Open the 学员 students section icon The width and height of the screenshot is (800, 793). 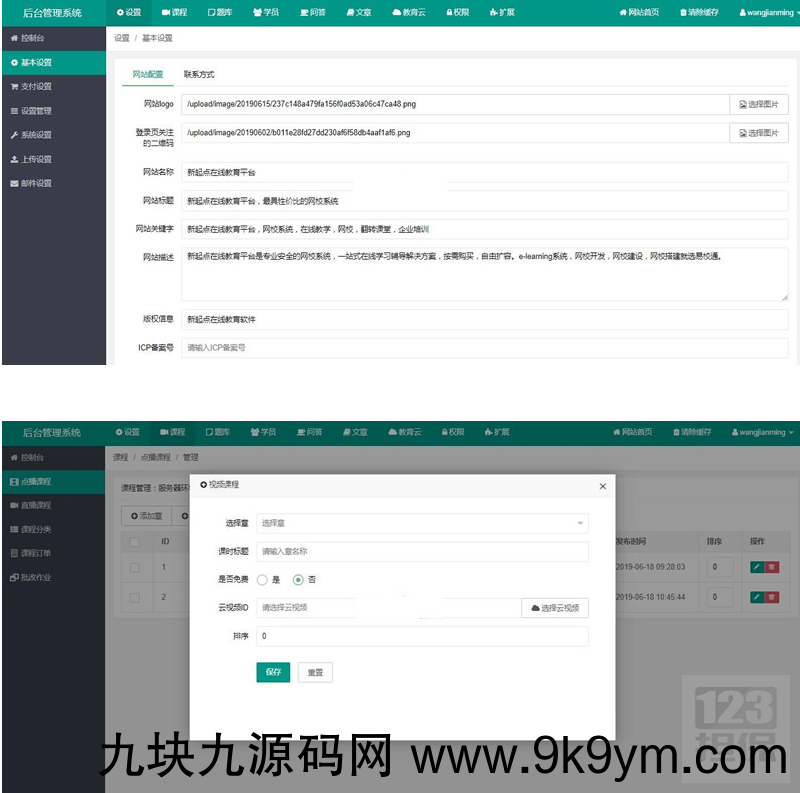point(257,13)
